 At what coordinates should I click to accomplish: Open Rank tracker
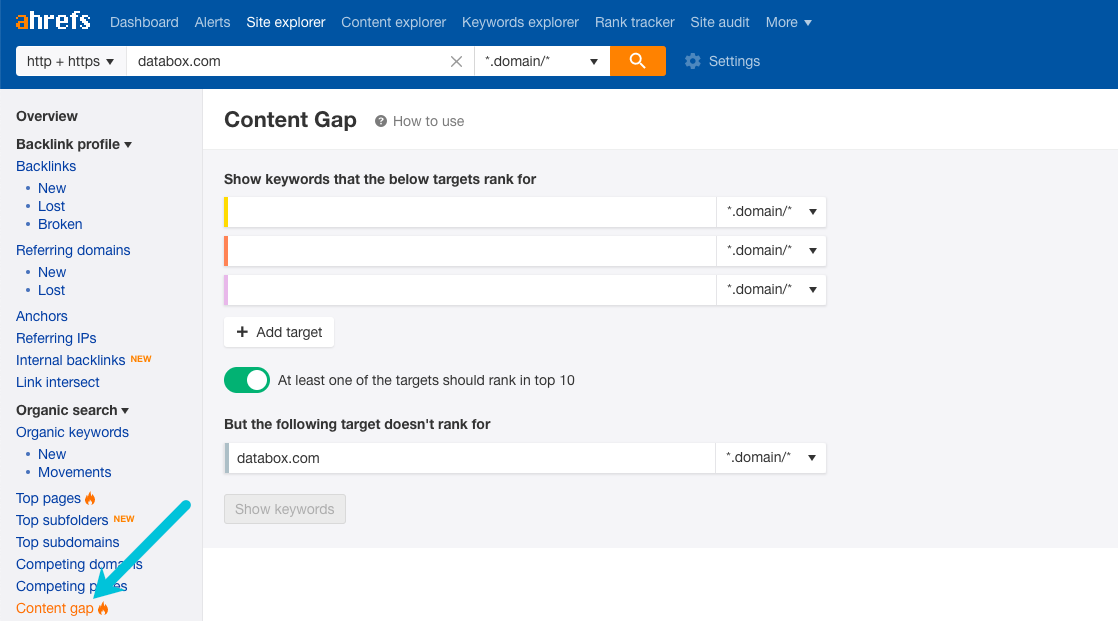coord(635,22)
